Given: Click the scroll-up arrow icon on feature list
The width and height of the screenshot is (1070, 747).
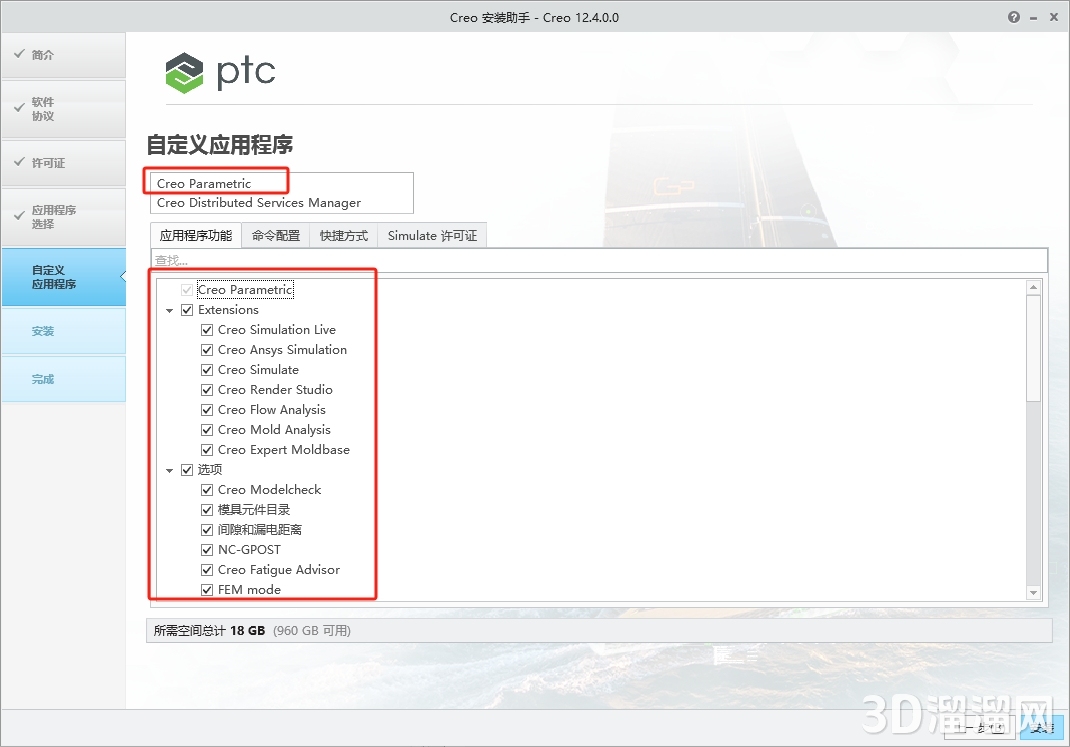Looking at the screenshot, I should 1033,286.
